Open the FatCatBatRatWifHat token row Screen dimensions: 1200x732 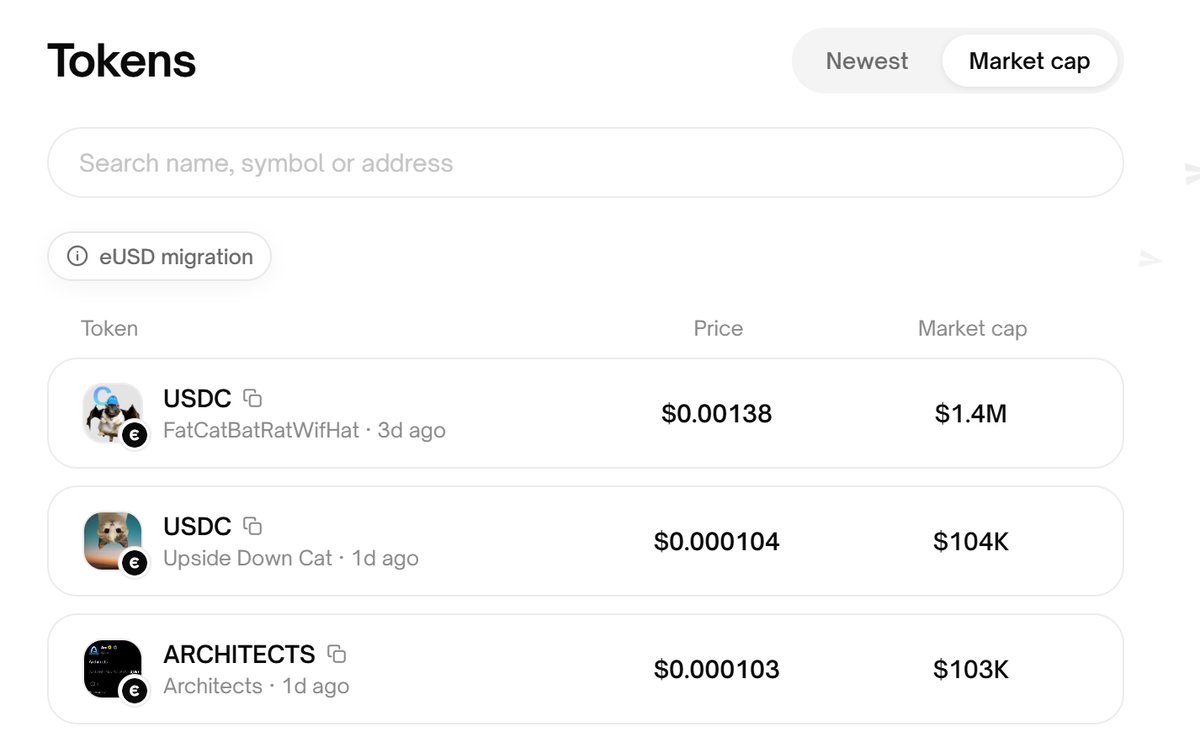pyautogui.click(x=585, y=413)
